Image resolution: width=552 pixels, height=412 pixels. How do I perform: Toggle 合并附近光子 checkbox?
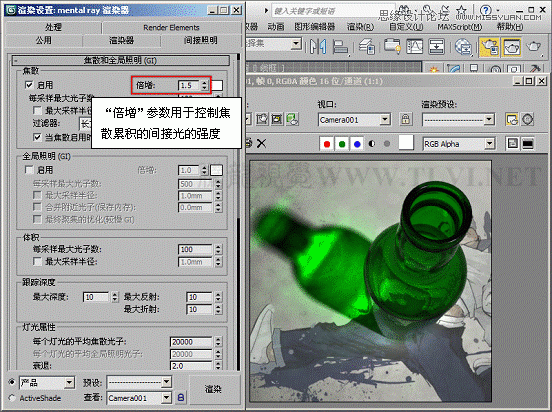click(37, 207)
